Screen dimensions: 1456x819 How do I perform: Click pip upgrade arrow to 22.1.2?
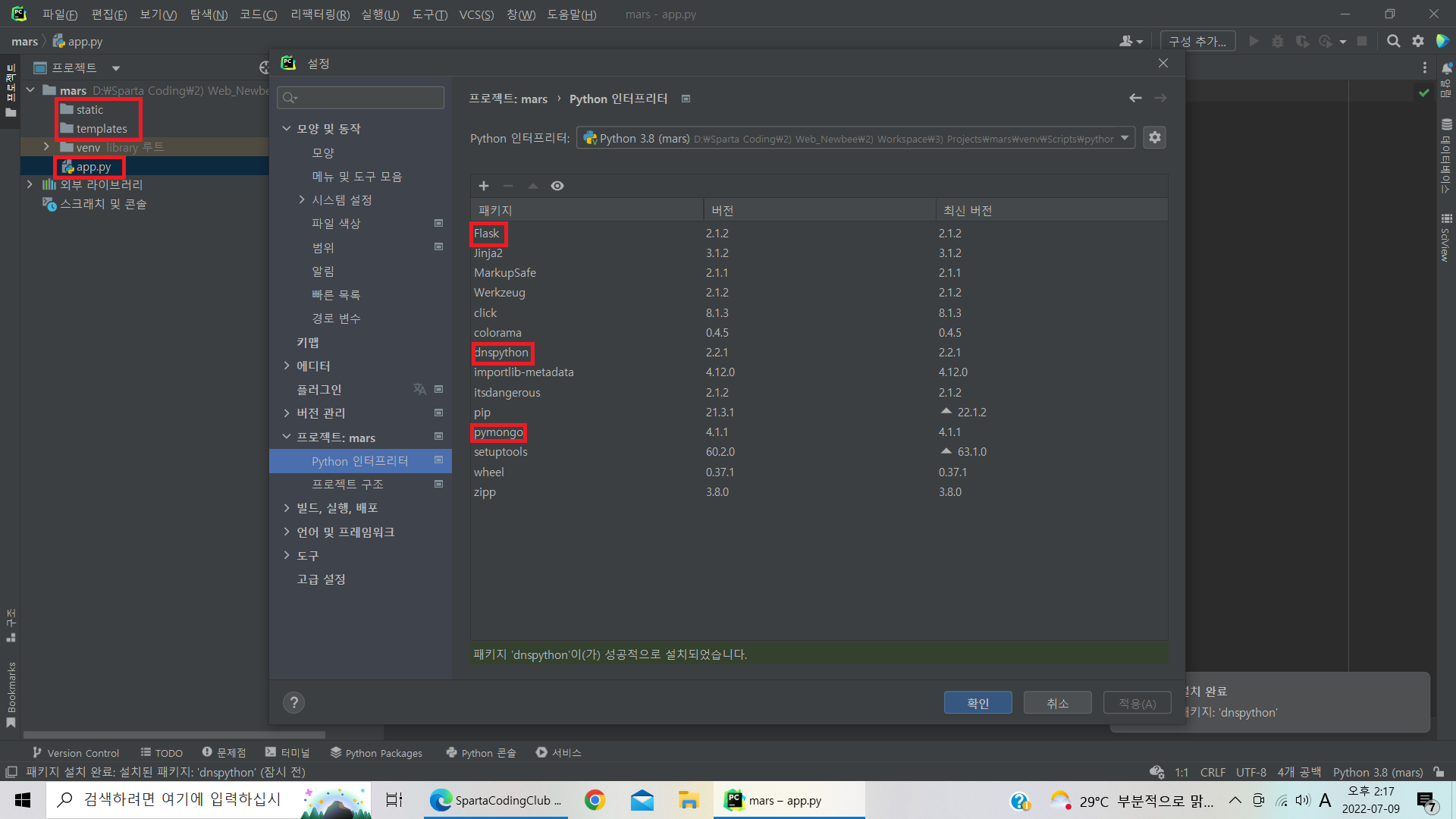click(946, 412)
